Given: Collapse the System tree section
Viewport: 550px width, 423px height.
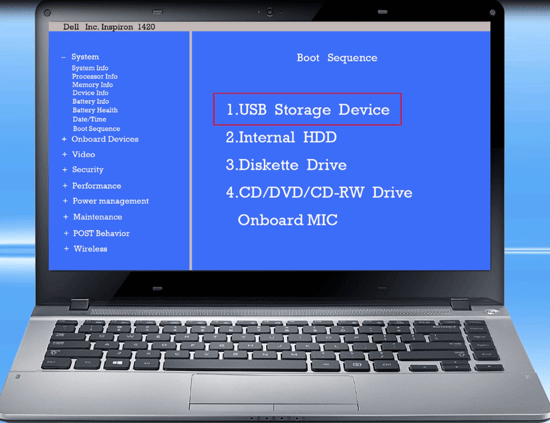Looking at the screenshot, I should (63, 57).
